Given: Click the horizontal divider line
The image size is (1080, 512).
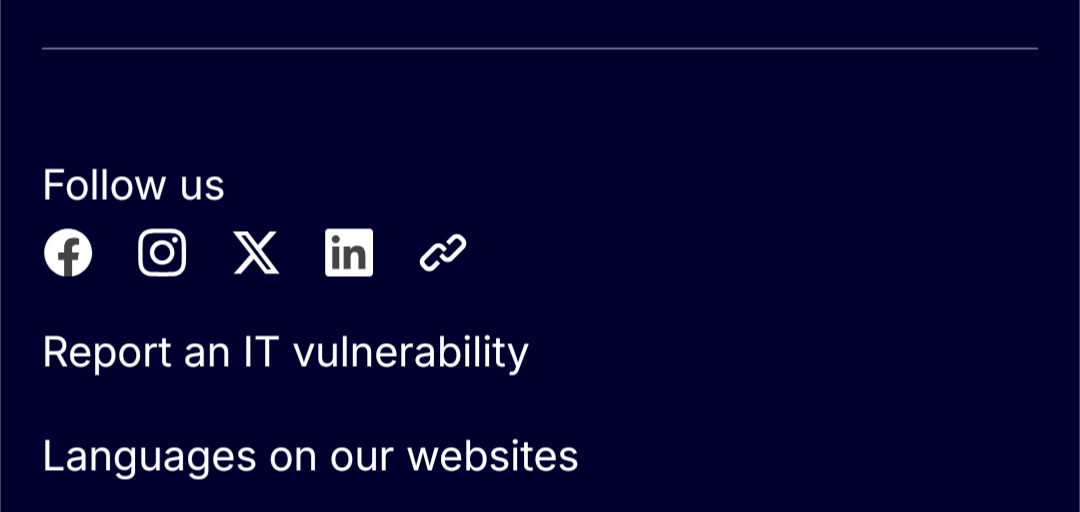Looking at the screenshot, I should [x=540, y=48].
